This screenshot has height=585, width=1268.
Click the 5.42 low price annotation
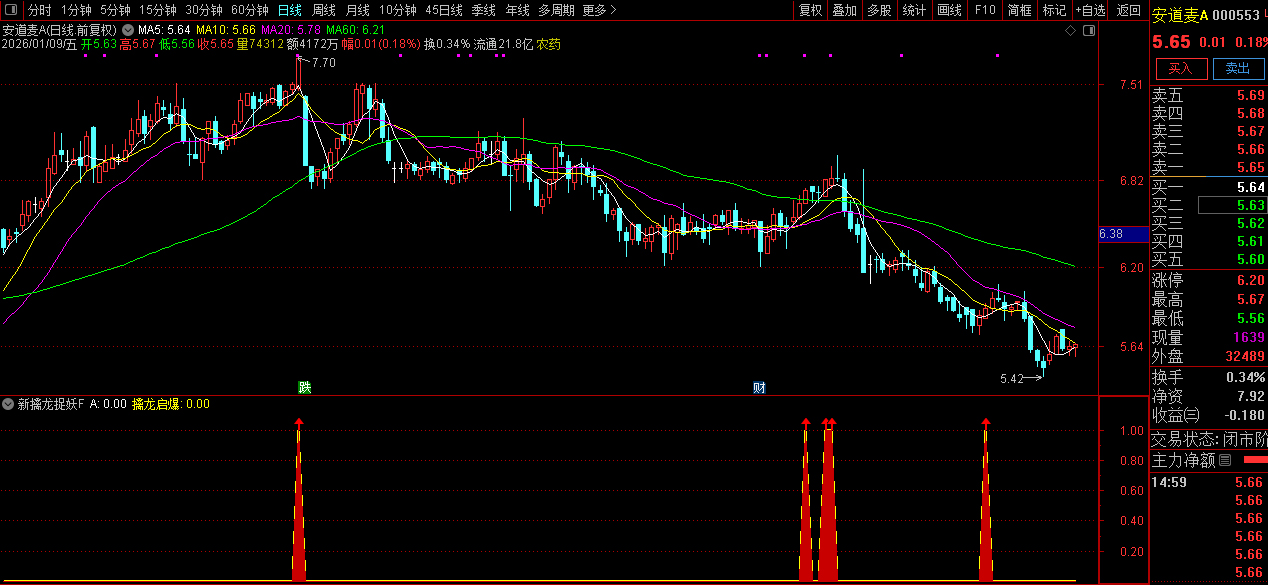(x=1012, y=378)
